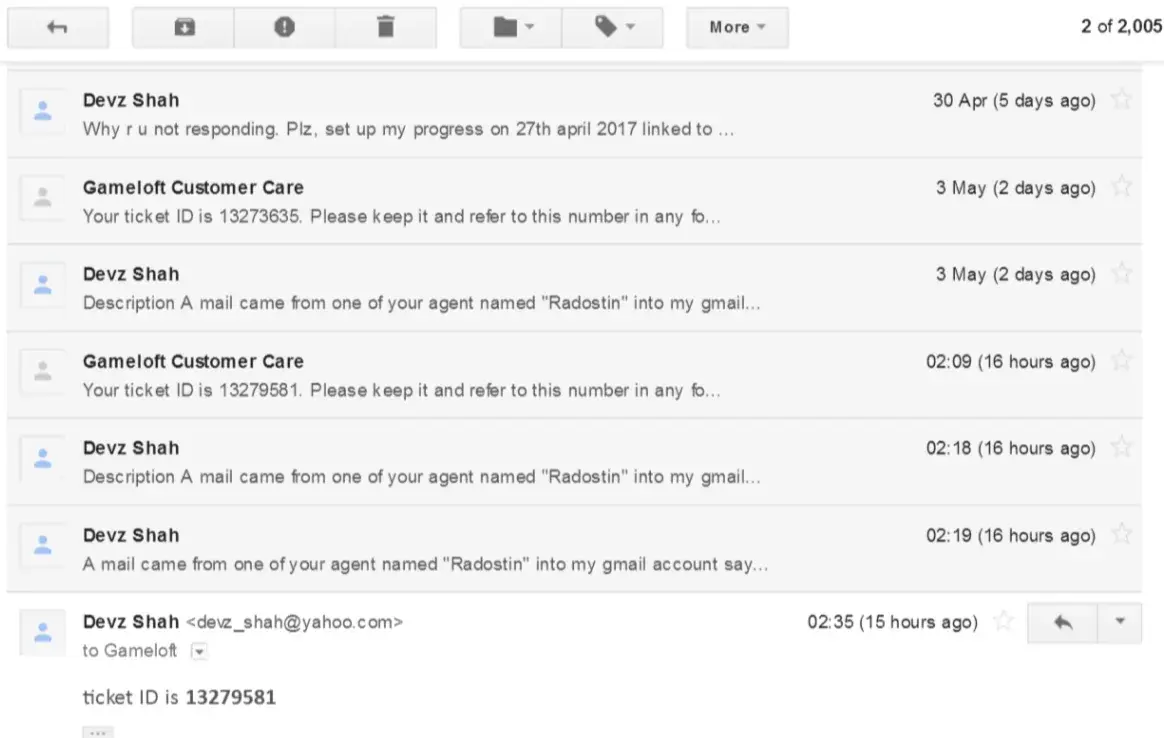Viewport: 1164px width, 738px height.
Task: Report the conversation as spam
Action: click(285, 28)
